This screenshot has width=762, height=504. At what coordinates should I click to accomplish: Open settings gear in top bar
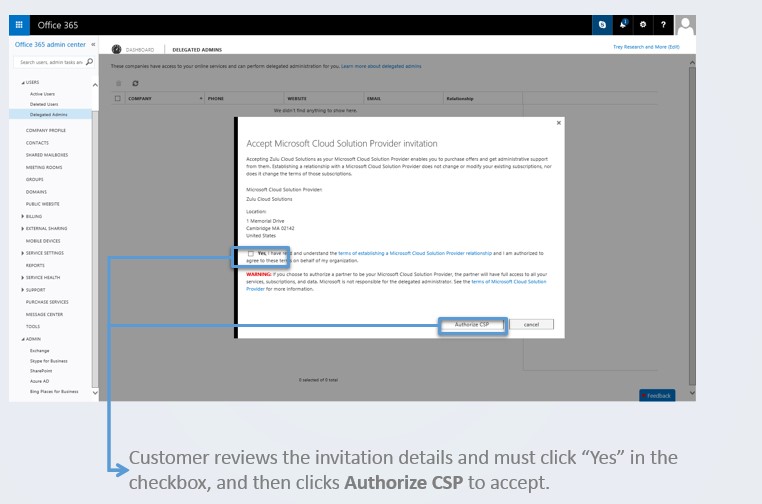coord(643,25)
